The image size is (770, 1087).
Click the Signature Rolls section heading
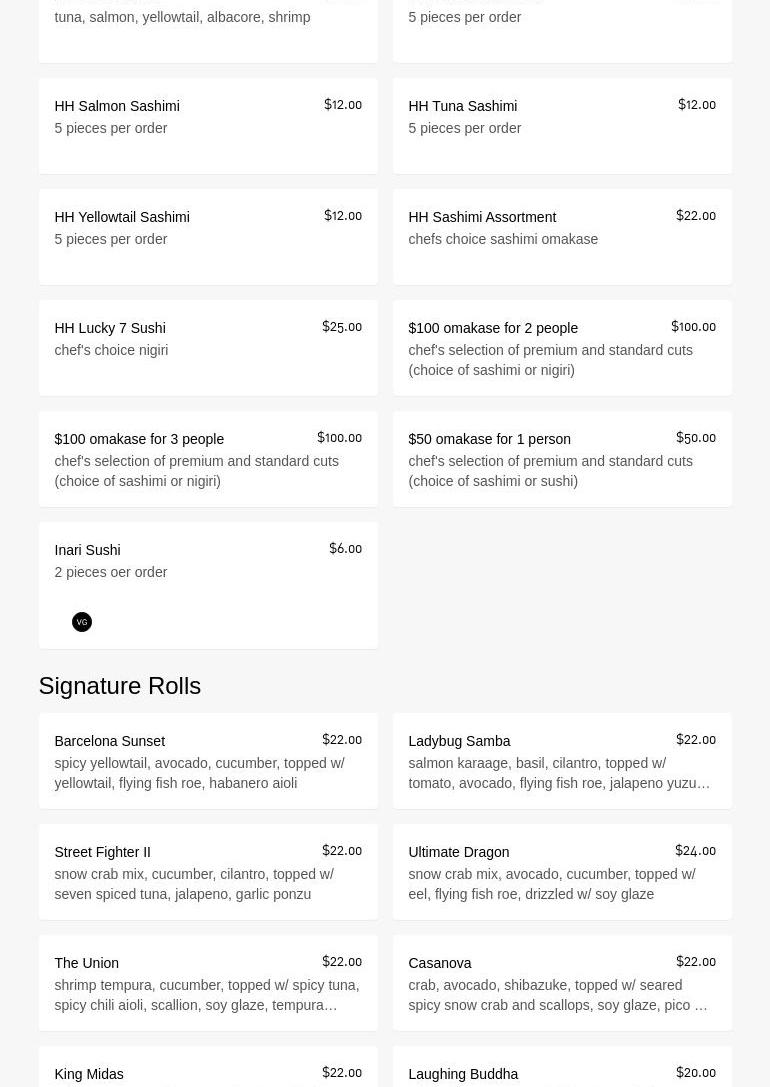click(120, 686)
